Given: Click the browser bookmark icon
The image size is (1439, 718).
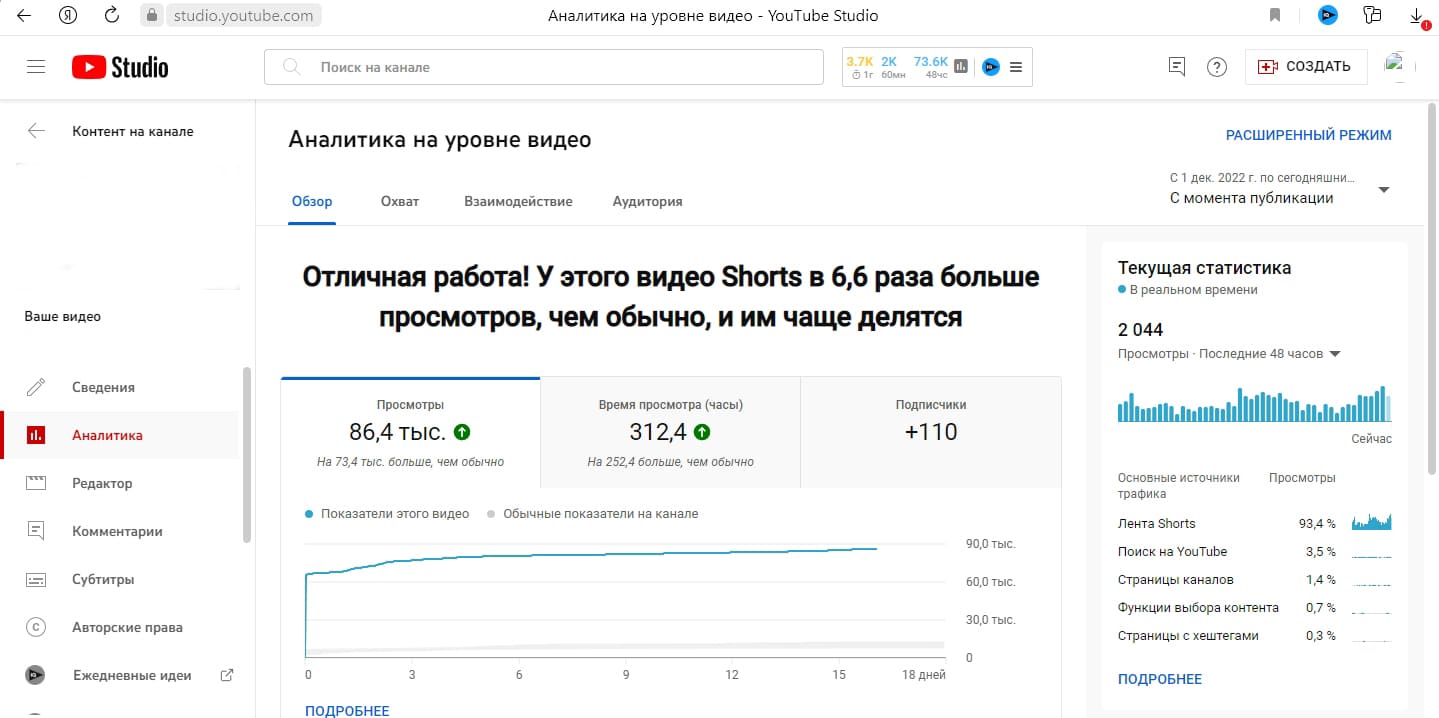Looking at the screenshot, I should tap(1275, 15).
